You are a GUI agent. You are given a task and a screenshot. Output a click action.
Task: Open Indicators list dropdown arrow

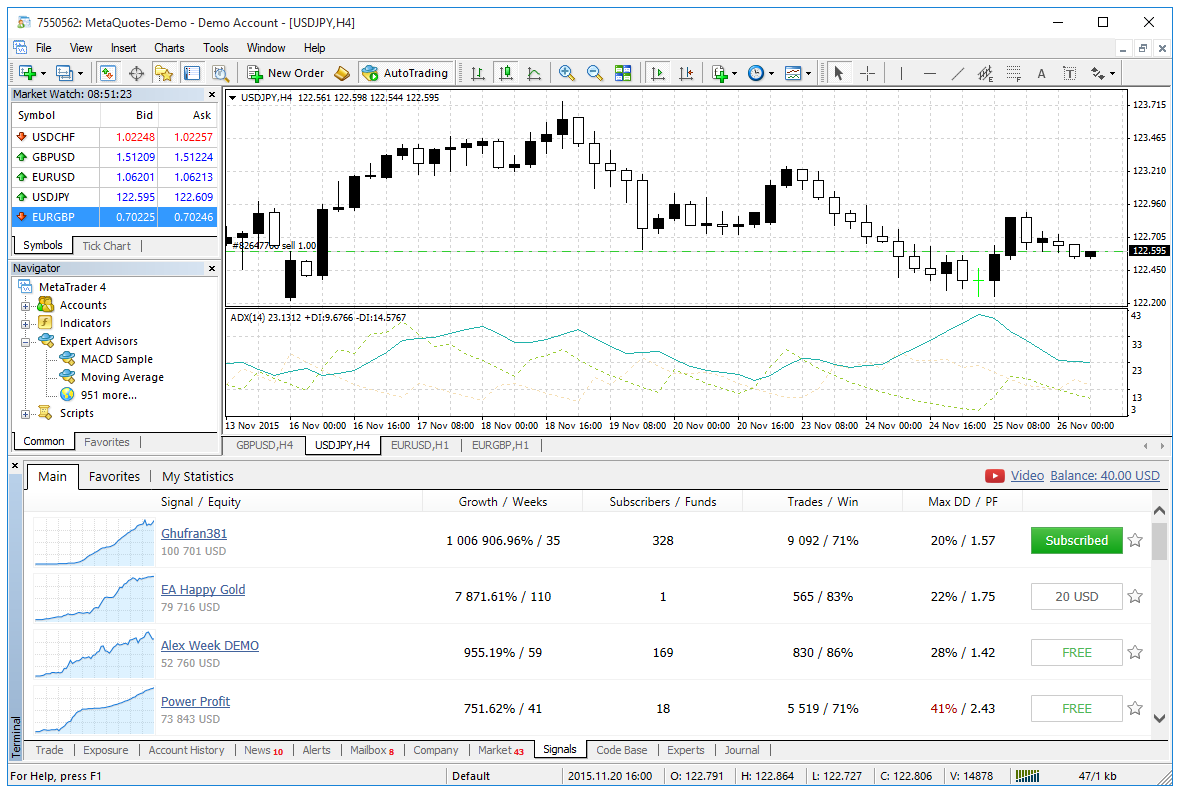tap(734, 74)
